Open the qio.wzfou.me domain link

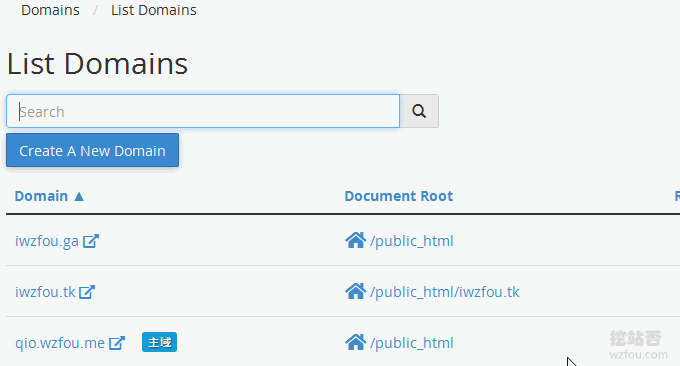coord(60,343)
